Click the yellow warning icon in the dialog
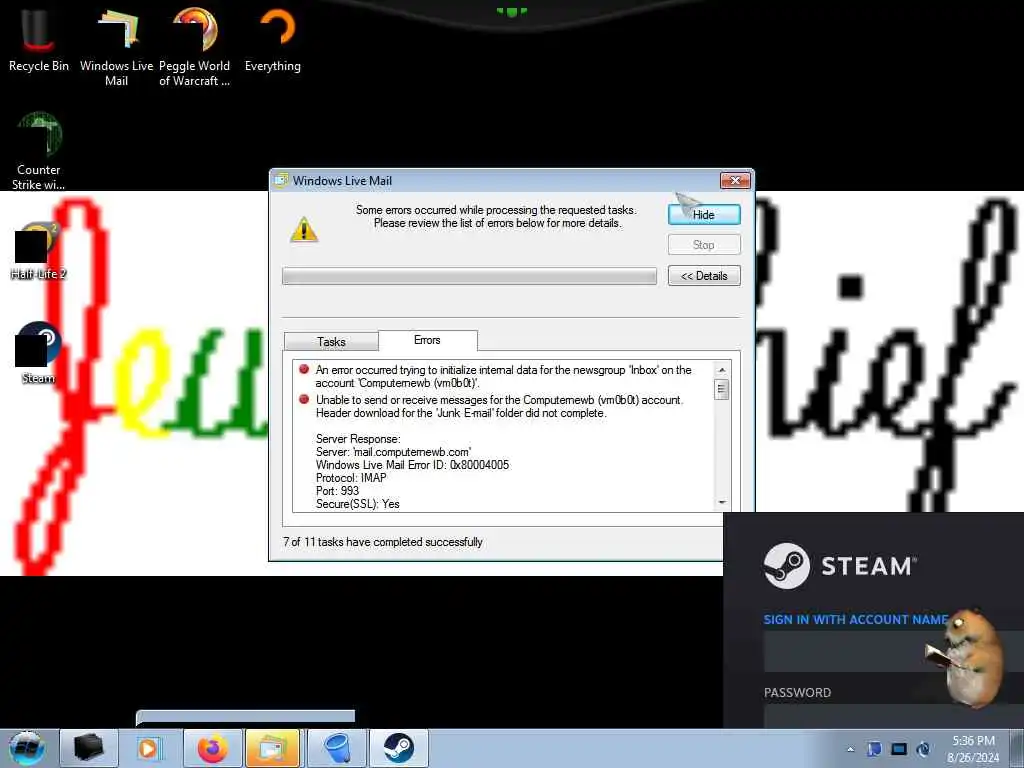 (304, 230)
